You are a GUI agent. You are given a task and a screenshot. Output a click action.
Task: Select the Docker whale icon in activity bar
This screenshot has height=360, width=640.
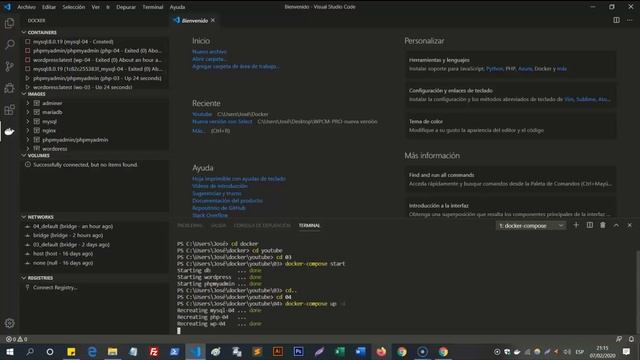tap(9, 131)
